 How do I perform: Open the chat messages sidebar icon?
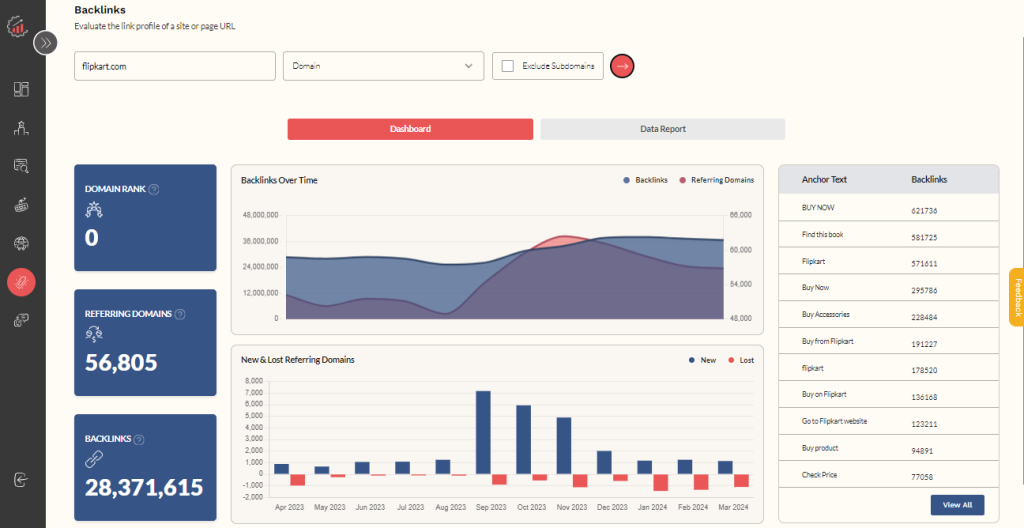click(x=21, y=321)
